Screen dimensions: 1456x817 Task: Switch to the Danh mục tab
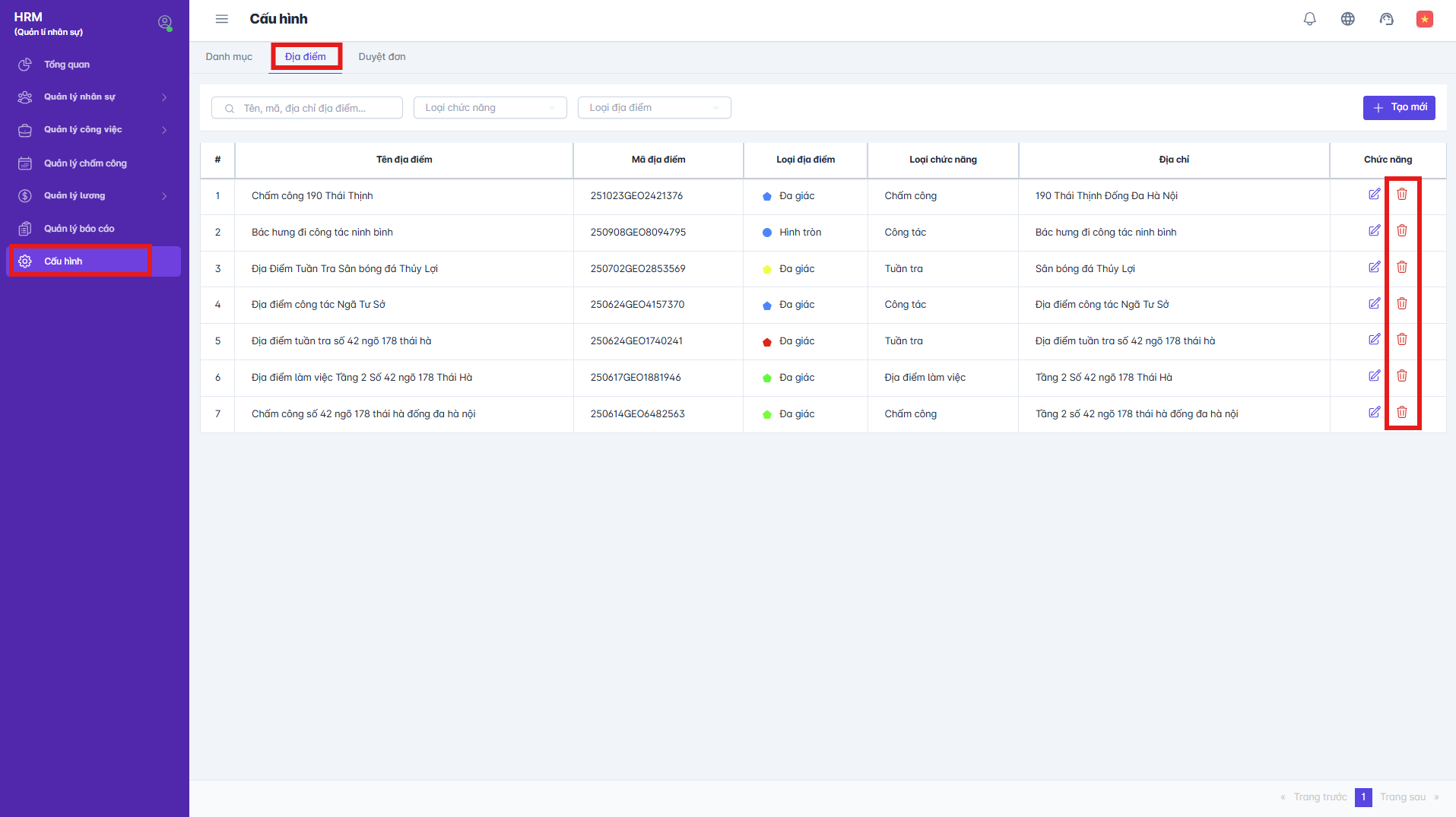tap(229, 57)
